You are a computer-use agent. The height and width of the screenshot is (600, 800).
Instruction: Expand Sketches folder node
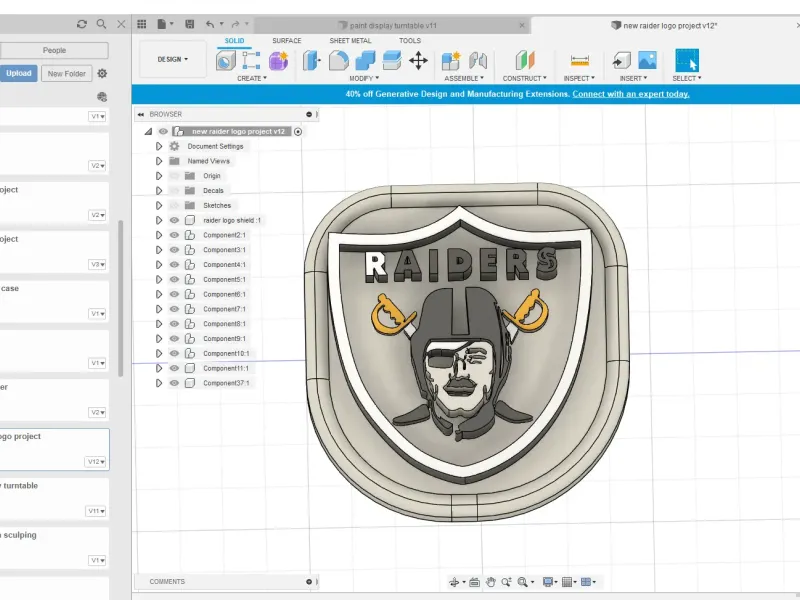[159, 206]
